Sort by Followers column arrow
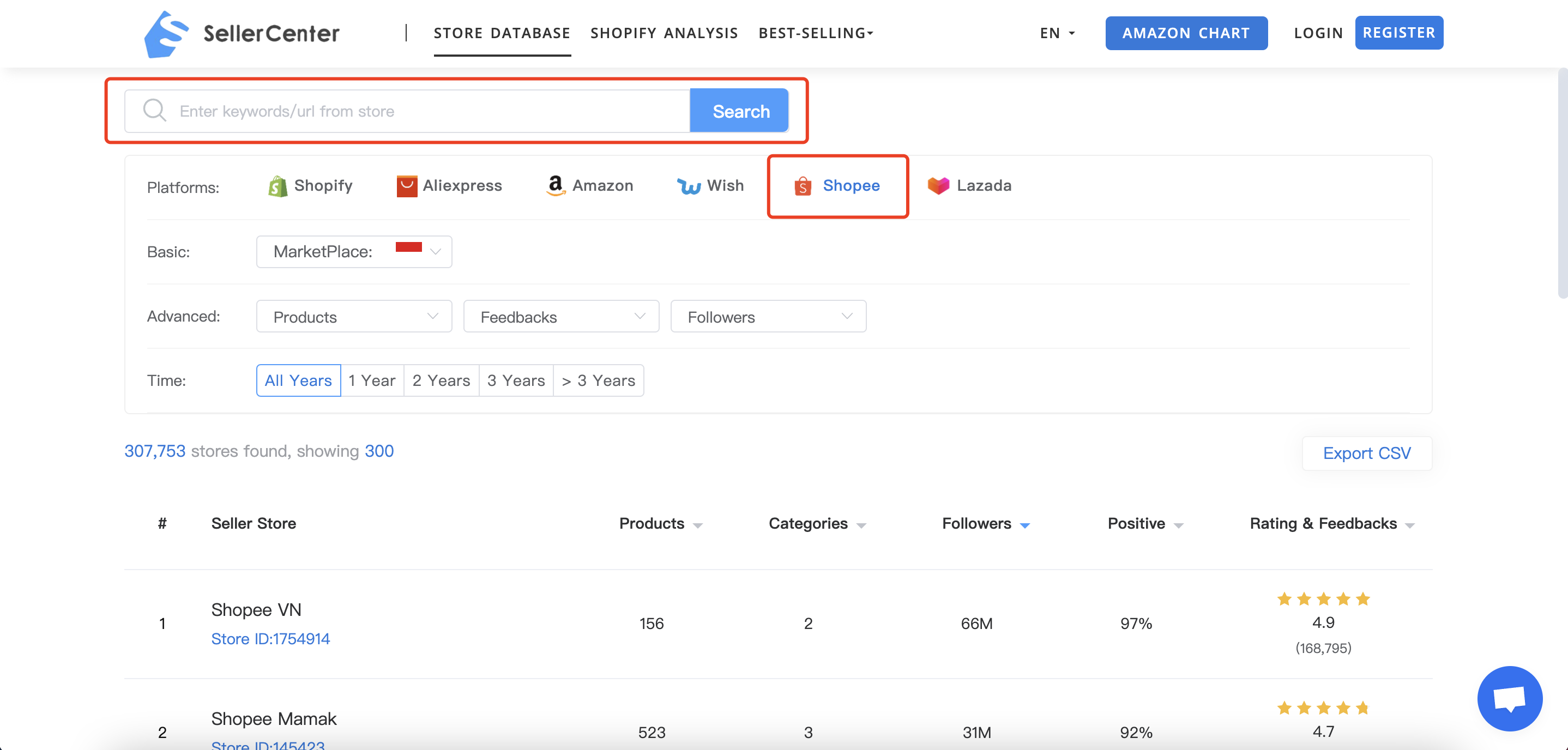 click(x=1024, y=525)
